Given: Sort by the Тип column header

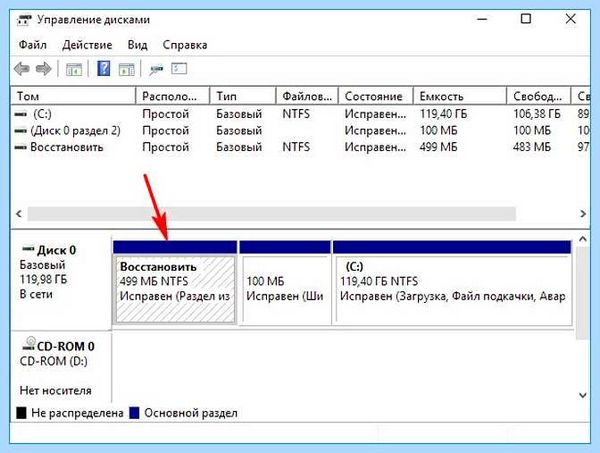Looking at the screenshot, I should click(x=243, y=96).
